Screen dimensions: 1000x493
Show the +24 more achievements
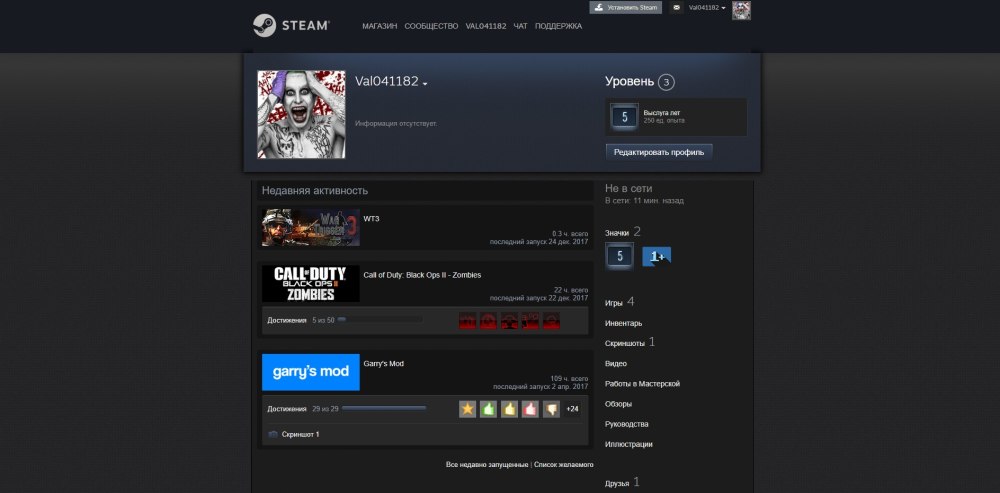click(x=572, y=409)
